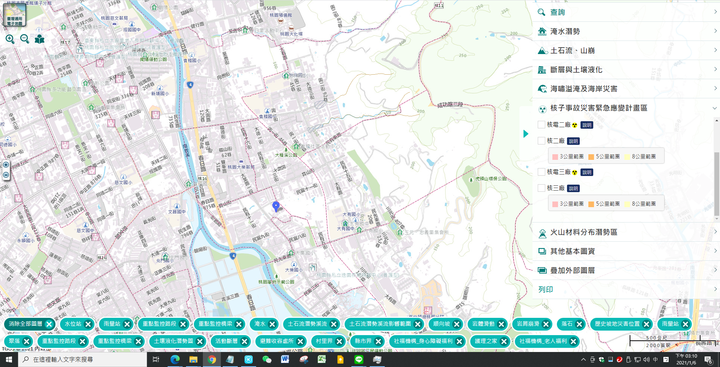The image size is (720, 367).
Task: Expand chevron for 斷層與土壤液化 row
Action: tap(715, 69)
